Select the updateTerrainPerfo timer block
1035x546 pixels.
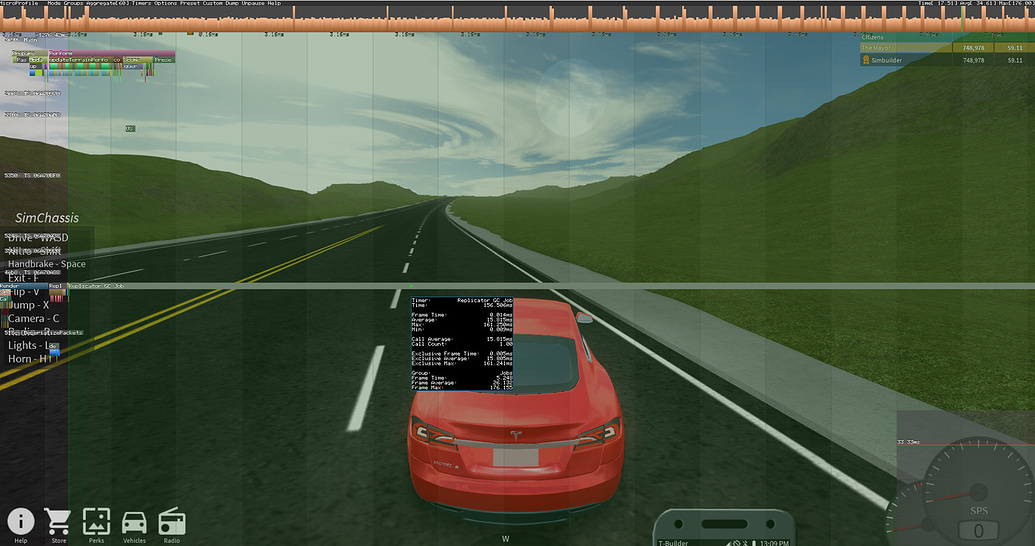pos(79,59)
